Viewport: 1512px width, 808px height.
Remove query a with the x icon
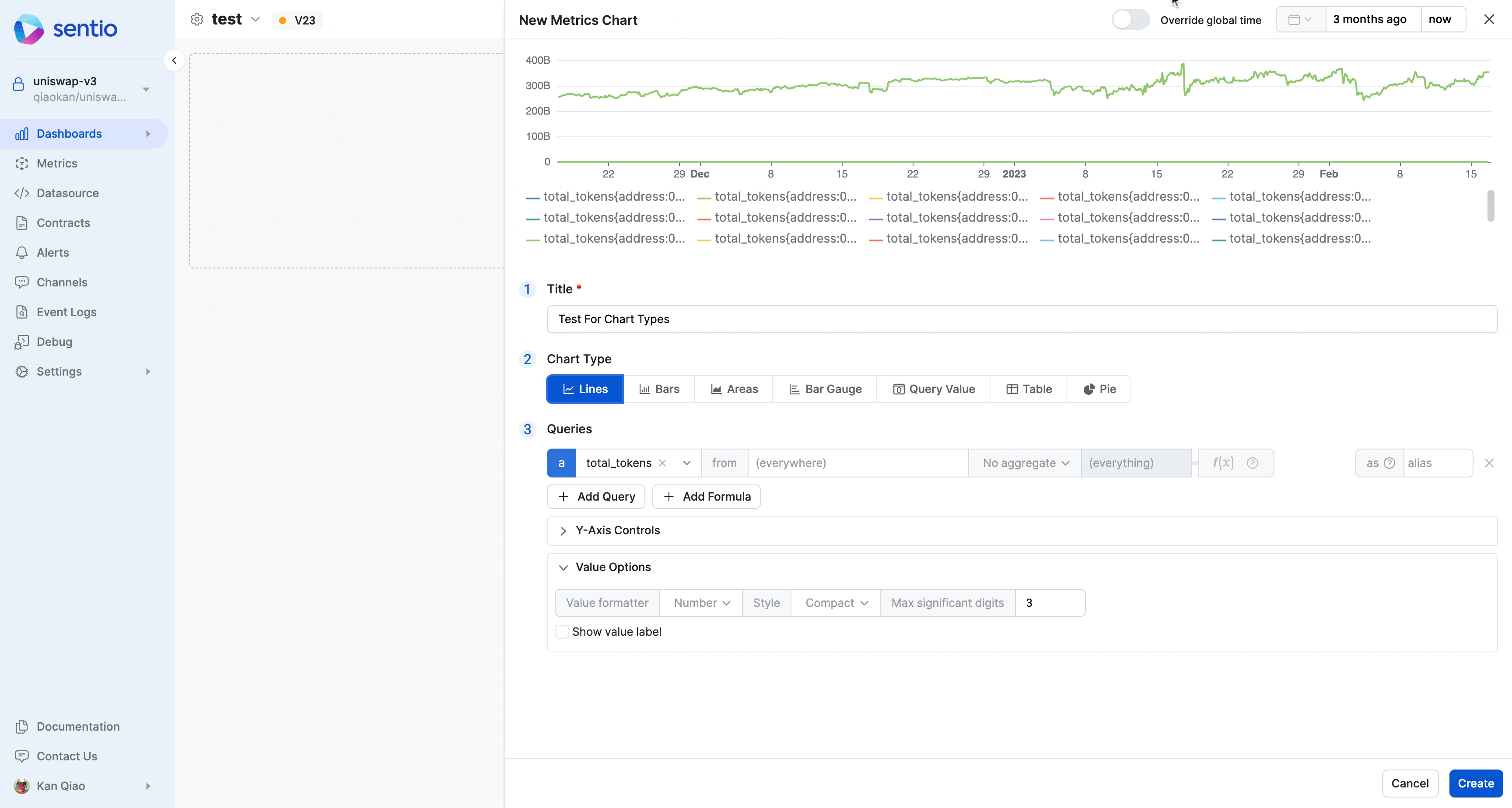click(x=1488, y=463)
